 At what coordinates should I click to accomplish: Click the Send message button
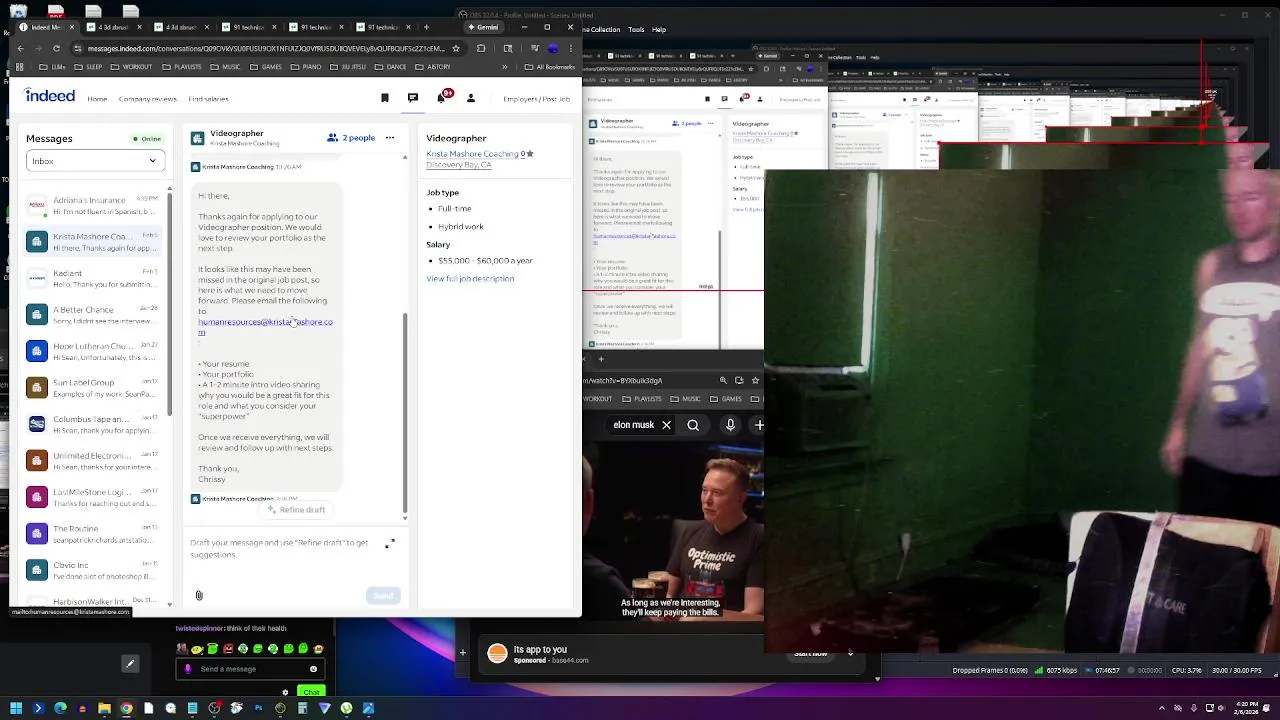click(x=384, y=596)
